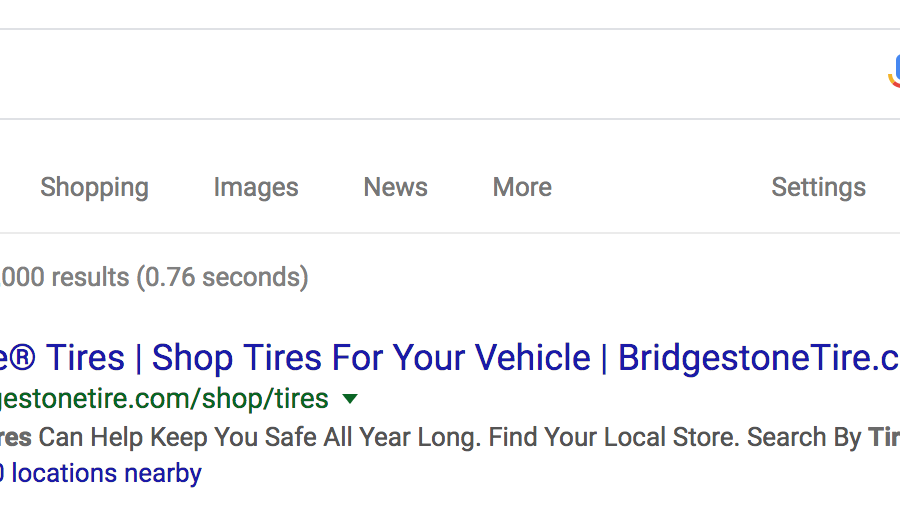The height and width of the screenshot is (522, 900).
Task: Expand green arrow beside bridgestonetire.com/shop/tires URL
Action: tap(350, 398)
